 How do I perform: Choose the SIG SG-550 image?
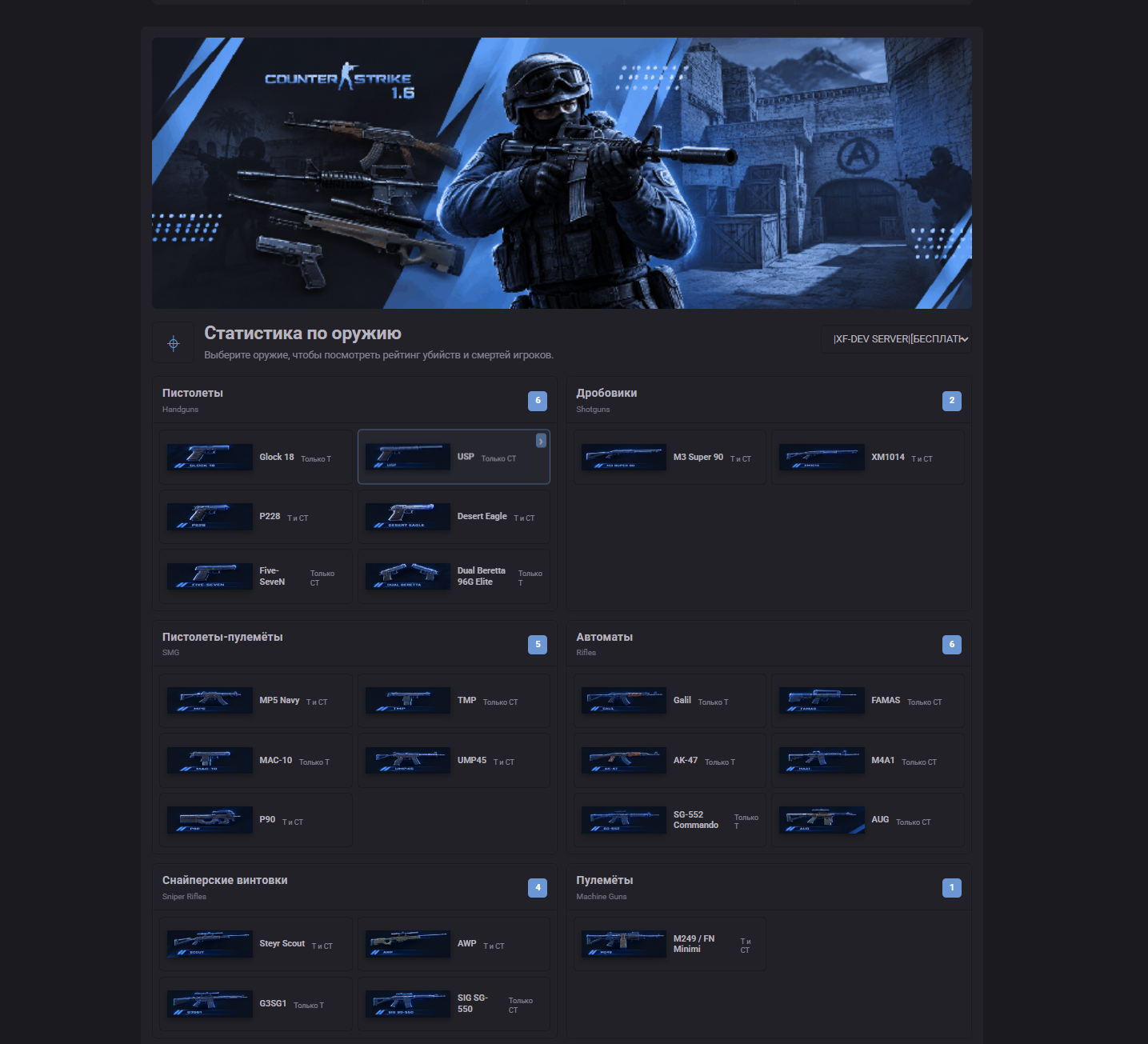coord(408,1003)
